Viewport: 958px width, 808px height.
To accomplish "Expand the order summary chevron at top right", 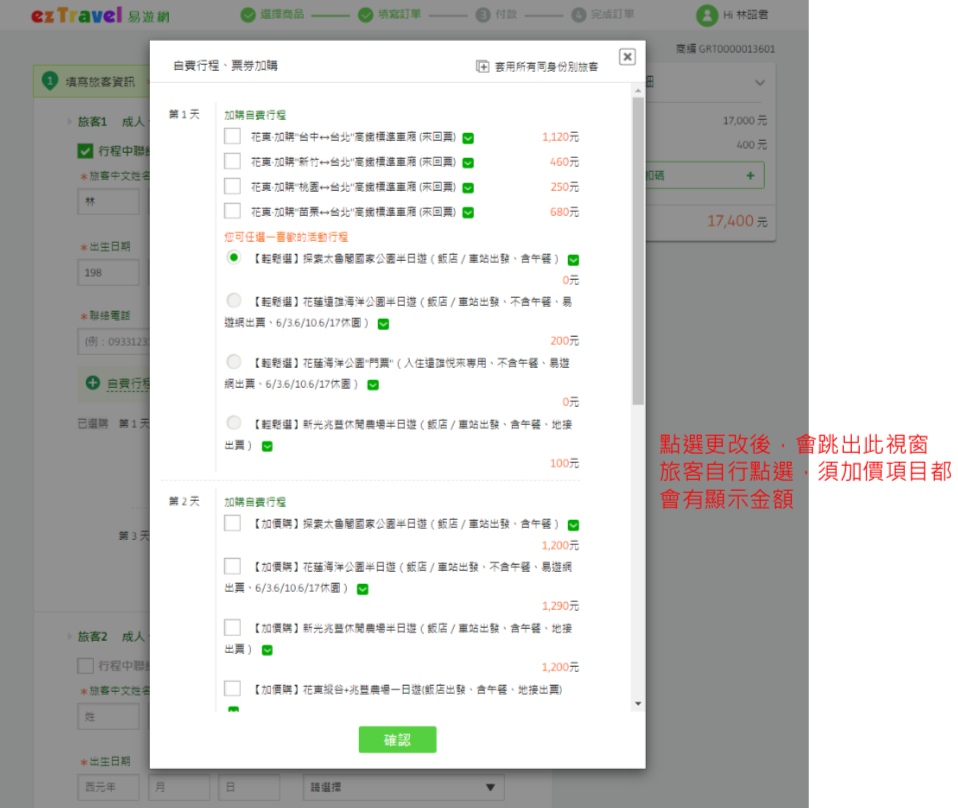I will [759, 83].
